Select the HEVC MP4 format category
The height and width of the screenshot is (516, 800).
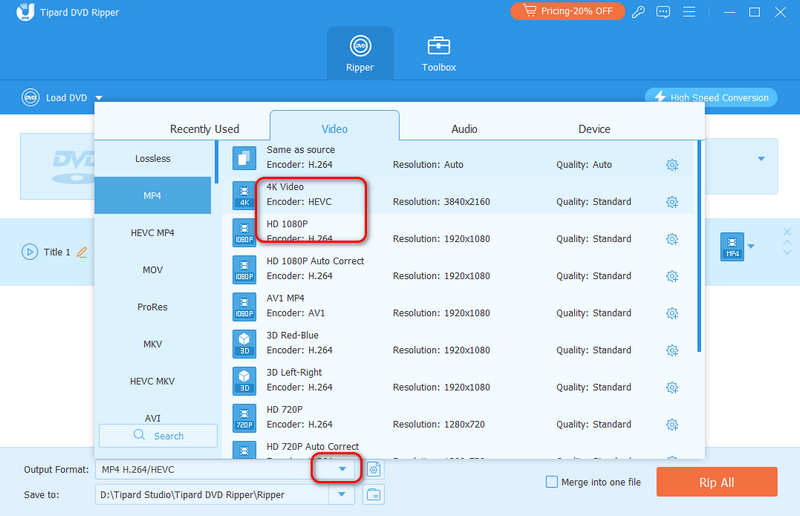(x=153, y=233)
